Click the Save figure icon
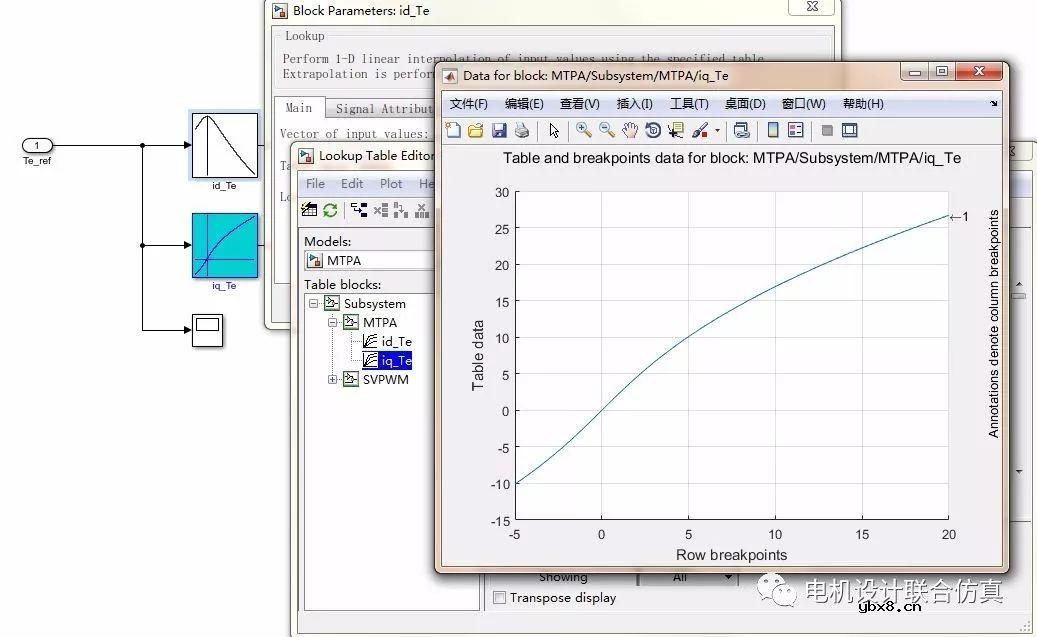This screenshot has height=637, width=1037. click(x=498, y=130)
